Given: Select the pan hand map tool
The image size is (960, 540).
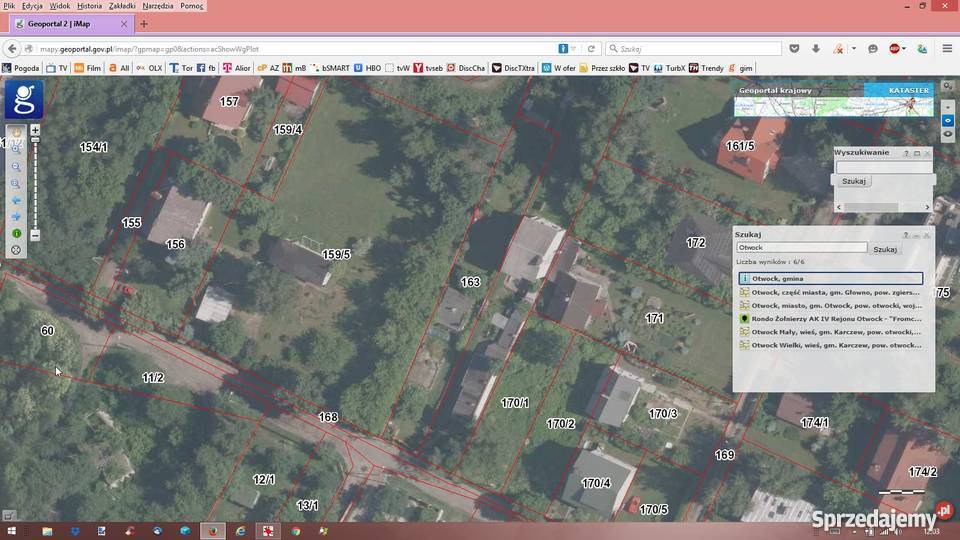Looking at the screenshot, I should tap(17, 133).
